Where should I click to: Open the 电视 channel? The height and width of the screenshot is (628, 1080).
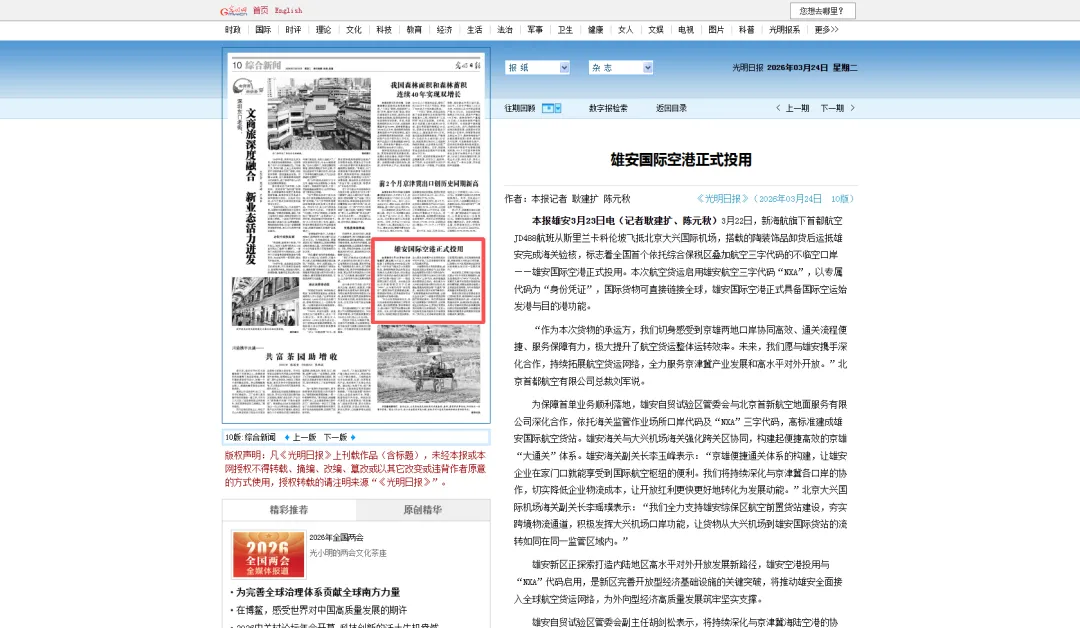[686, 30]
